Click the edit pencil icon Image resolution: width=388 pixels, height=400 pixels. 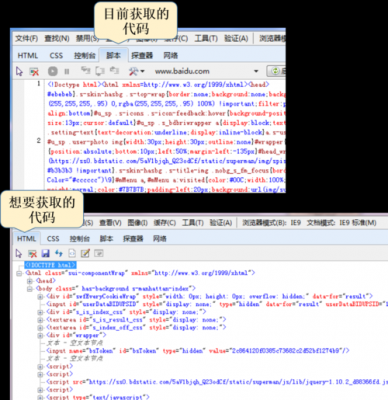(85, 253)
